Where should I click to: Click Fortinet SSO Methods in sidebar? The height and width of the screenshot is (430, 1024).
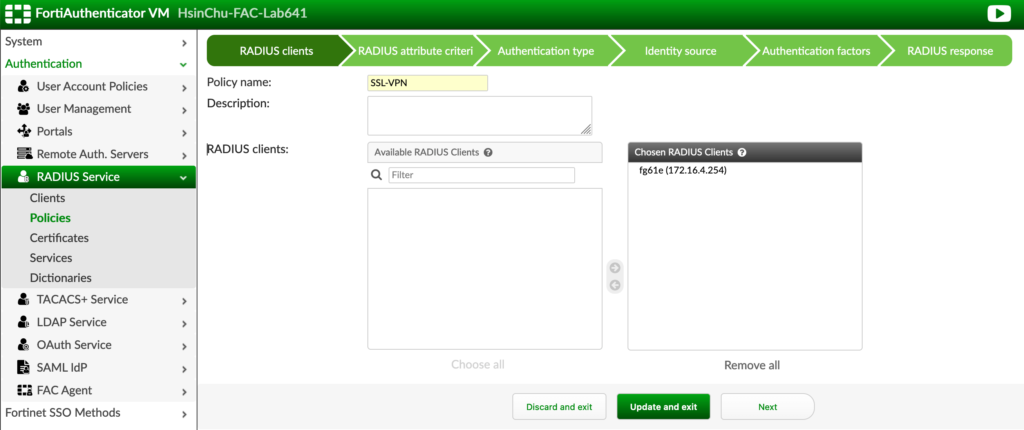point(63,413)
